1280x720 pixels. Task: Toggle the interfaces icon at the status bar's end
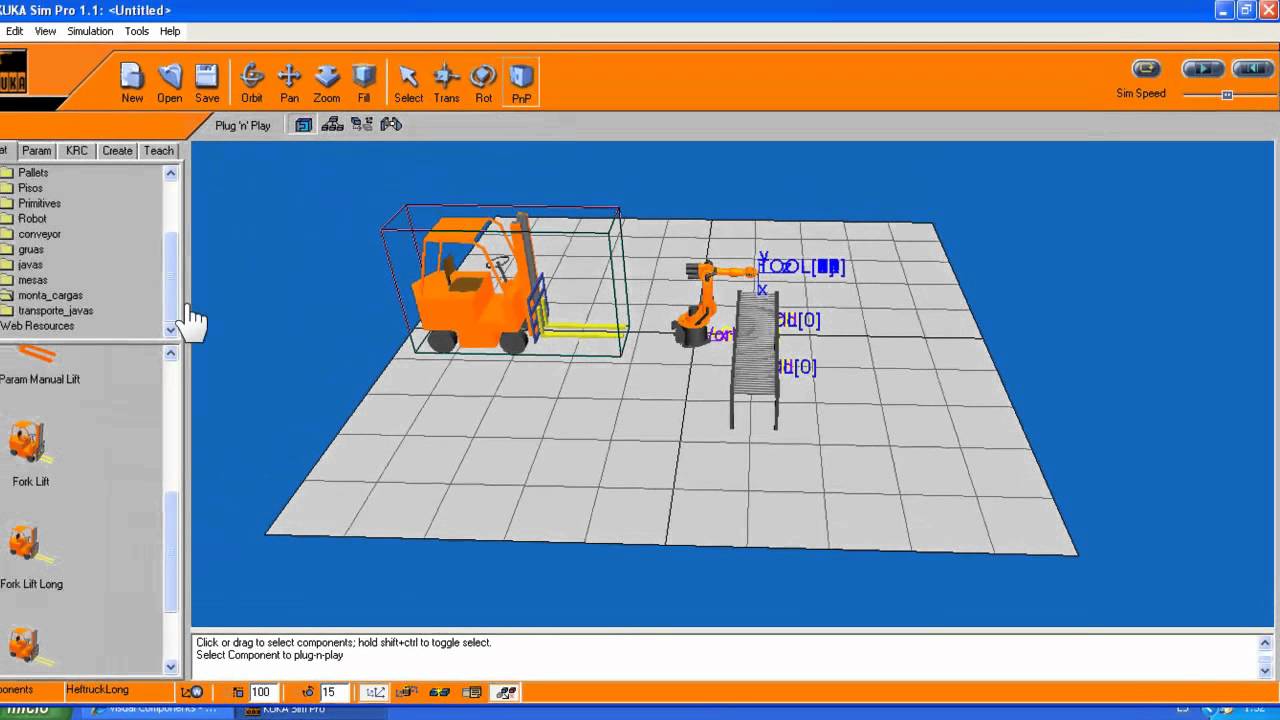(506, 692)
